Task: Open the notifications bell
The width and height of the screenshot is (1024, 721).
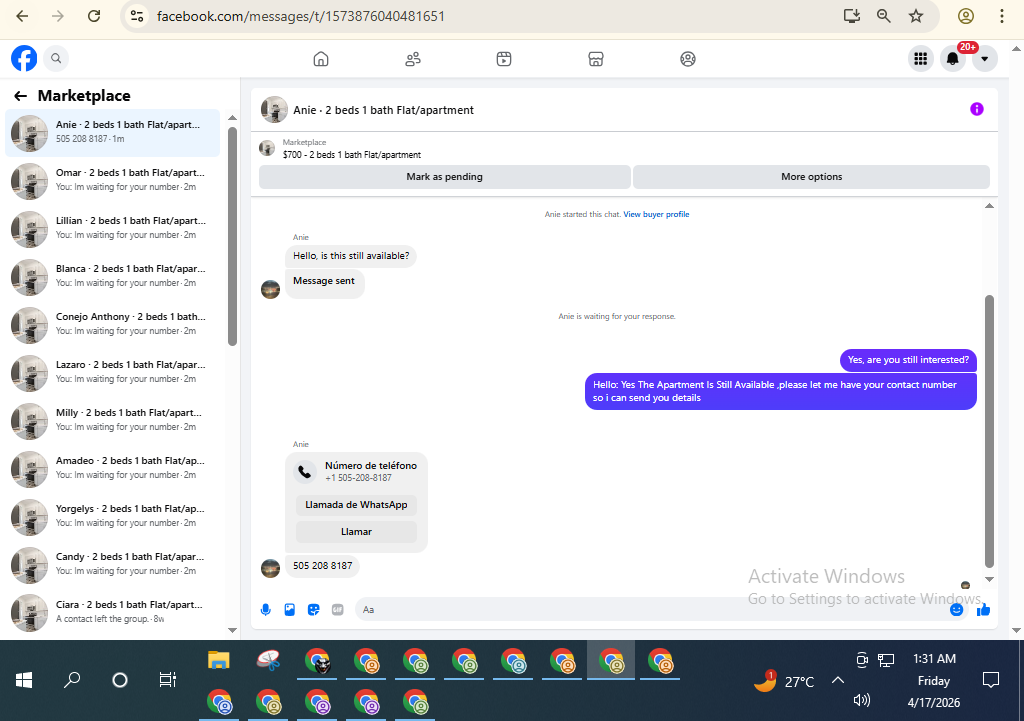Action: 953,59
